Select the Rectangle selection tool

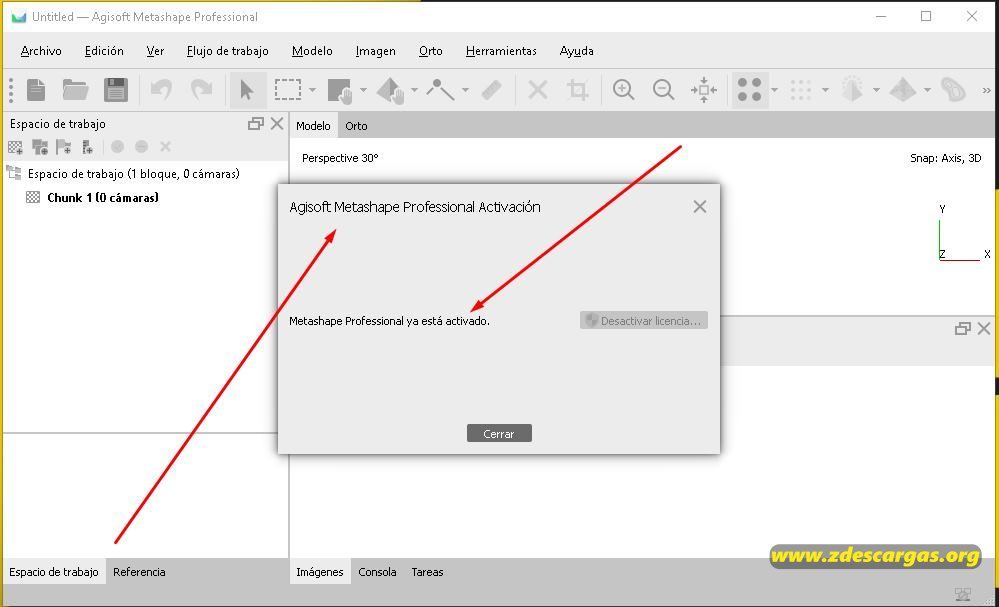pos(288,90)
